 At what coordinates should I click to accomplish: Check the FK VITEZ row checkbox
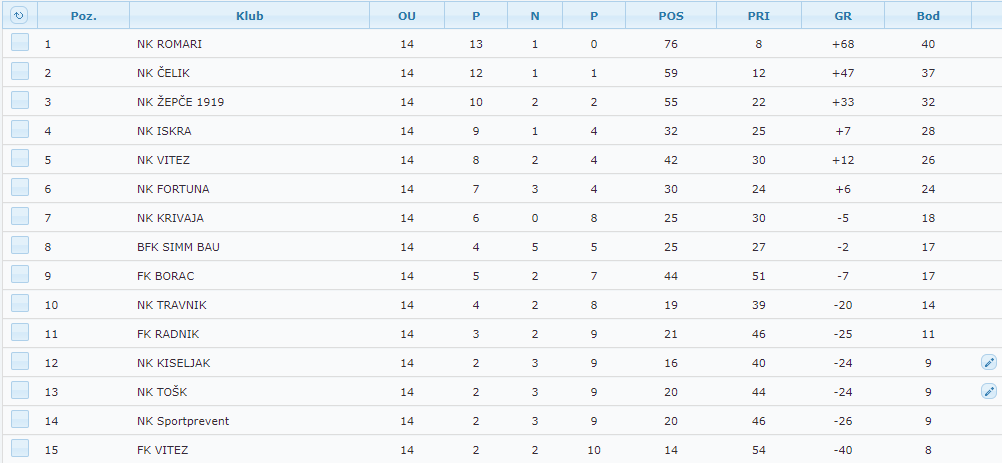(20, 449)
